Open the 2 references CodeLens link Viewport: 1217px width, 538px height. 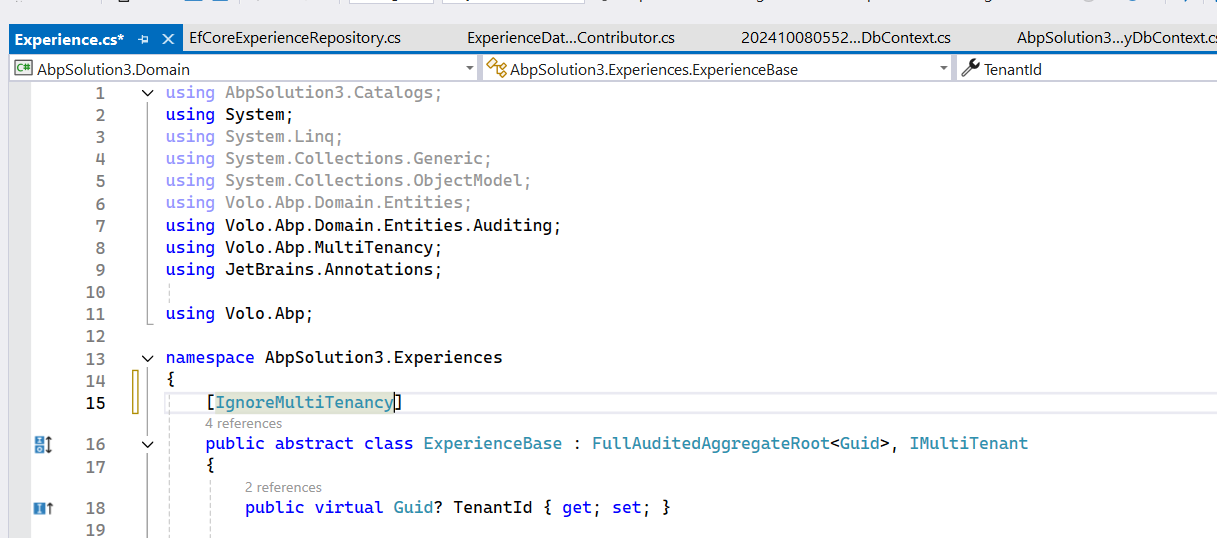283,487
